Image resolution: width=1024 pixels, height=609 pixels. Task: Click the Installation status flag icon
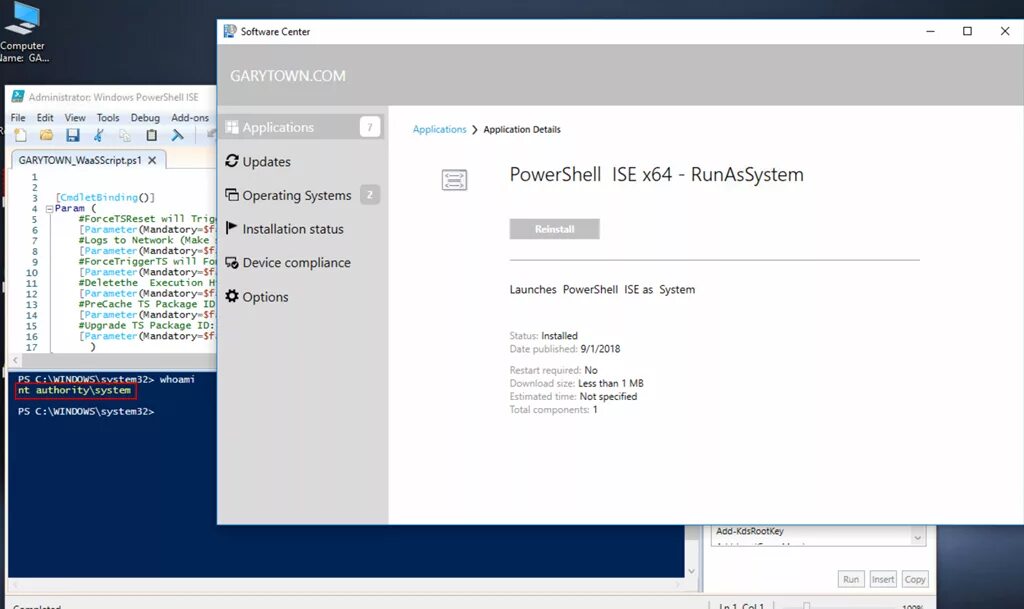(231, 228)
